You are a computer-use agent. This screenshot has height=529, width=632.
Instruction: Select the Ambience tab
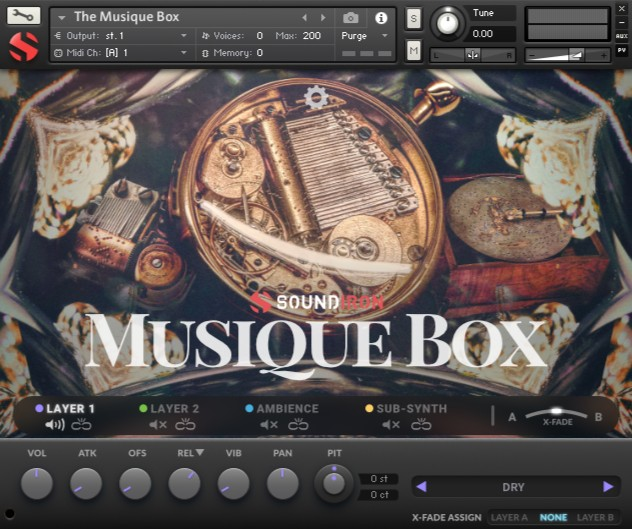(x=282, y=408)
